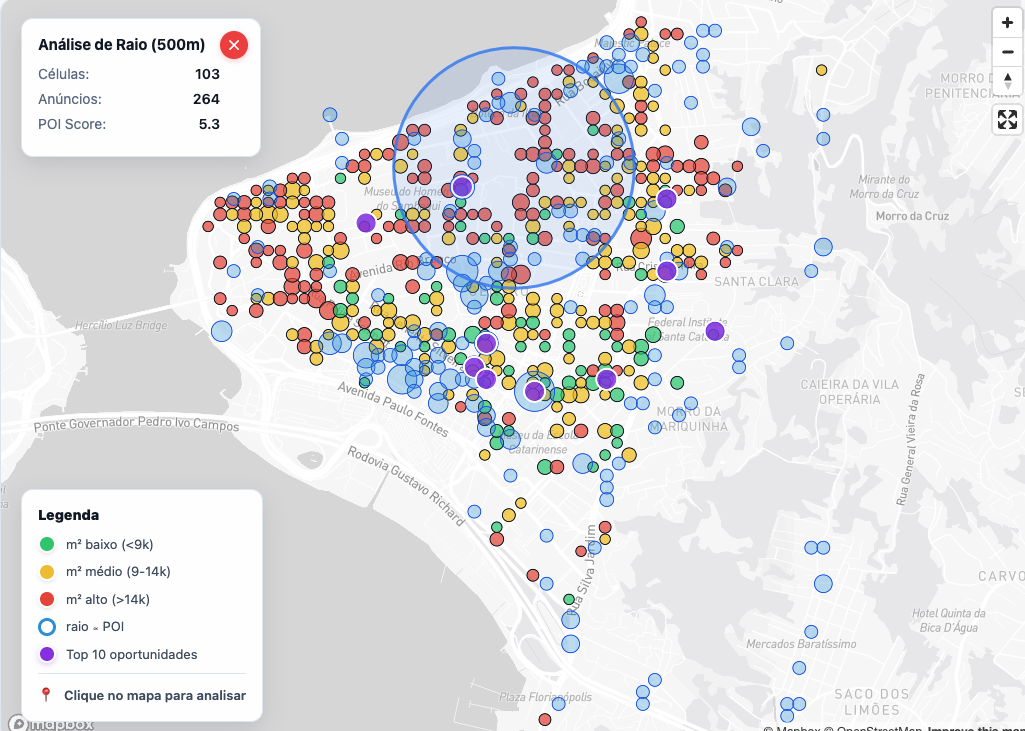Select purple marker near Santa Catarina institute
Image resolution: width=1025 pixels, height=731 pixels.
click(714, 331)
